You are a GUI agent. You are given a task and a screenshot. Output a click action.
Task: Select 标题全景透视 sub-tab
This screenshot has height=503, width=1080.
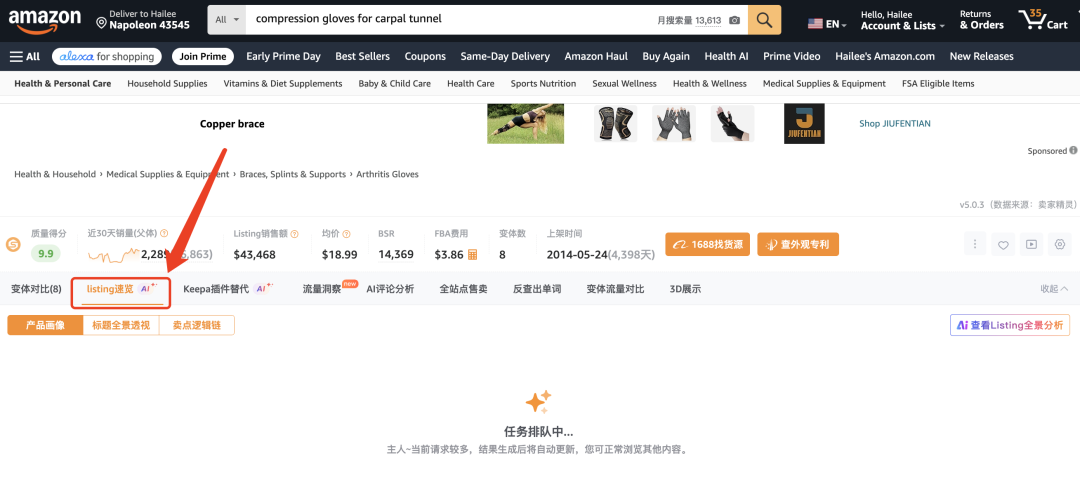pyautogui.click(x=121, y=325)
